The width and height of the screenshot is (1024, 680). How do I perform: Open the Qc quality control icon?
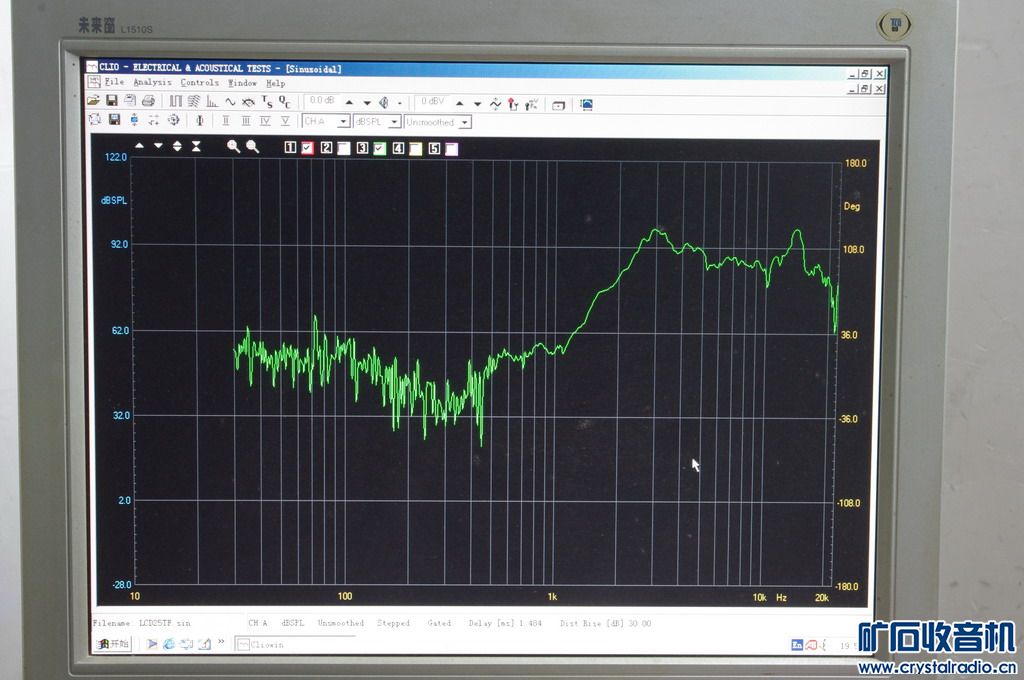[285, 102]
